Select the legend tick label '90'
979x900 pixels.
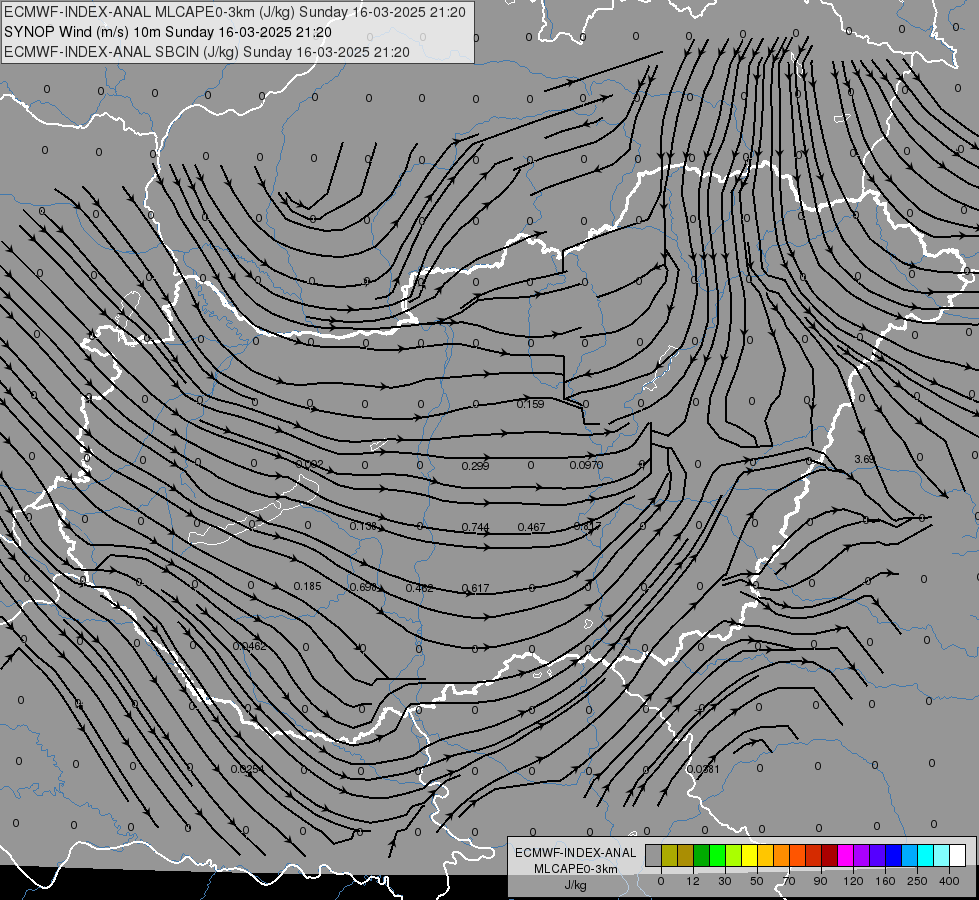tap(820, 881)
